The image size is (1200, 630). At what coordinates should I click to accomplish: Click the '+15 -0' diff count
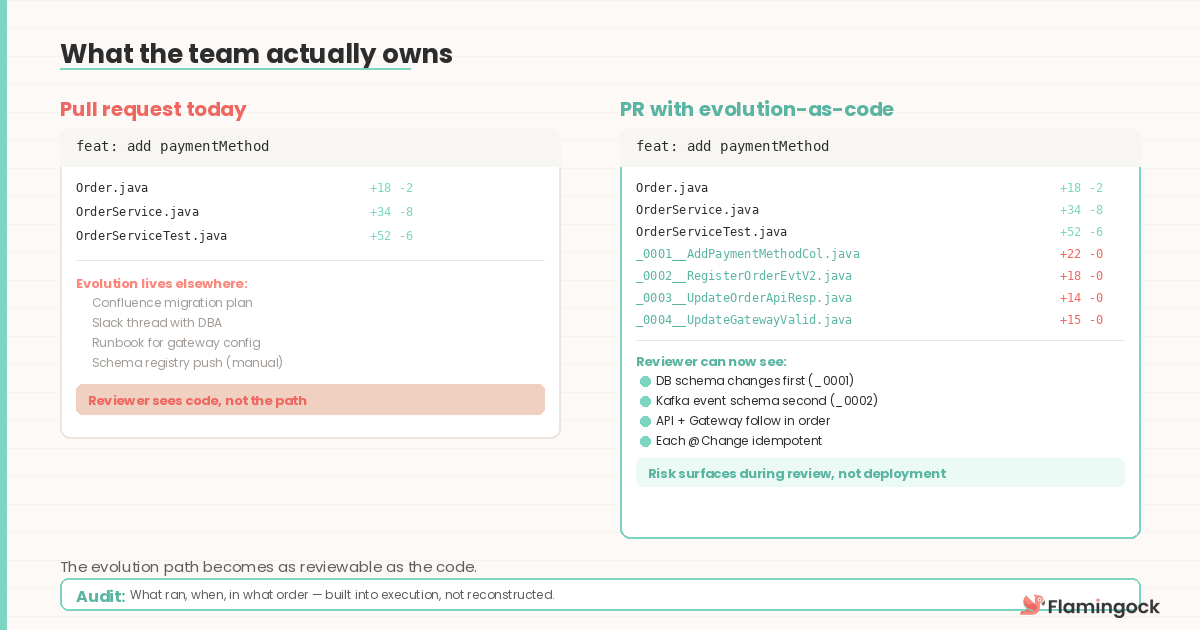tap(1081, 320)
